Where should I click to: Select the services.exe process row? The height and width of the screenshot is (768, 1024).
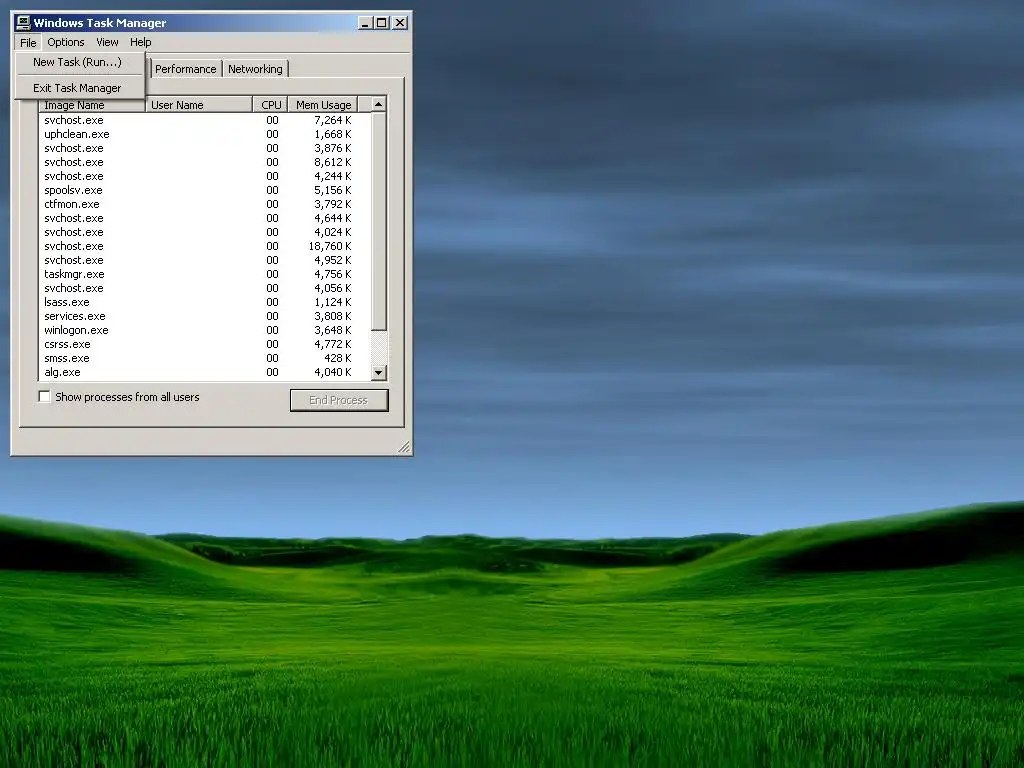(x=204, y=316)
